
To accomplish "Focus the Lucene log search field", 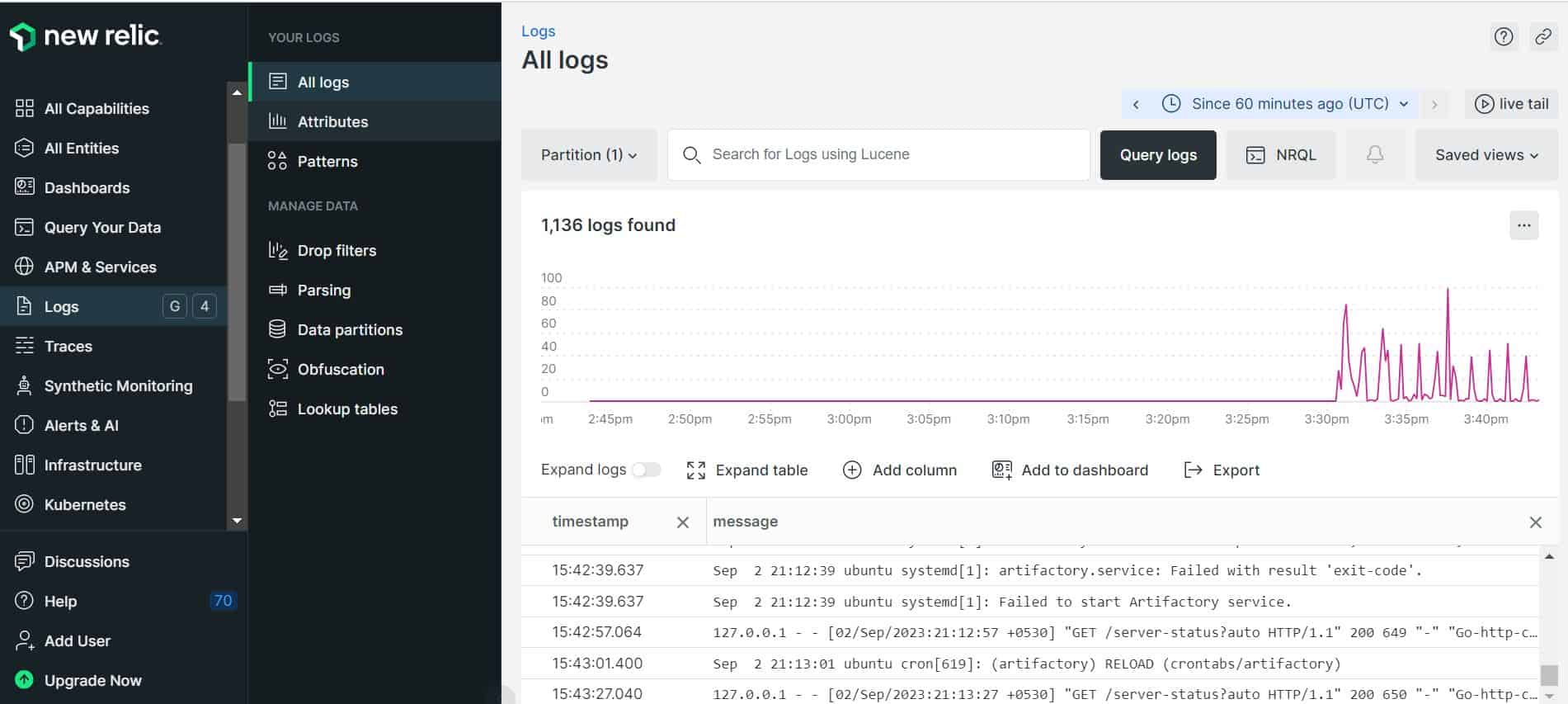I will pyautogui.click(x=878, y=154).
